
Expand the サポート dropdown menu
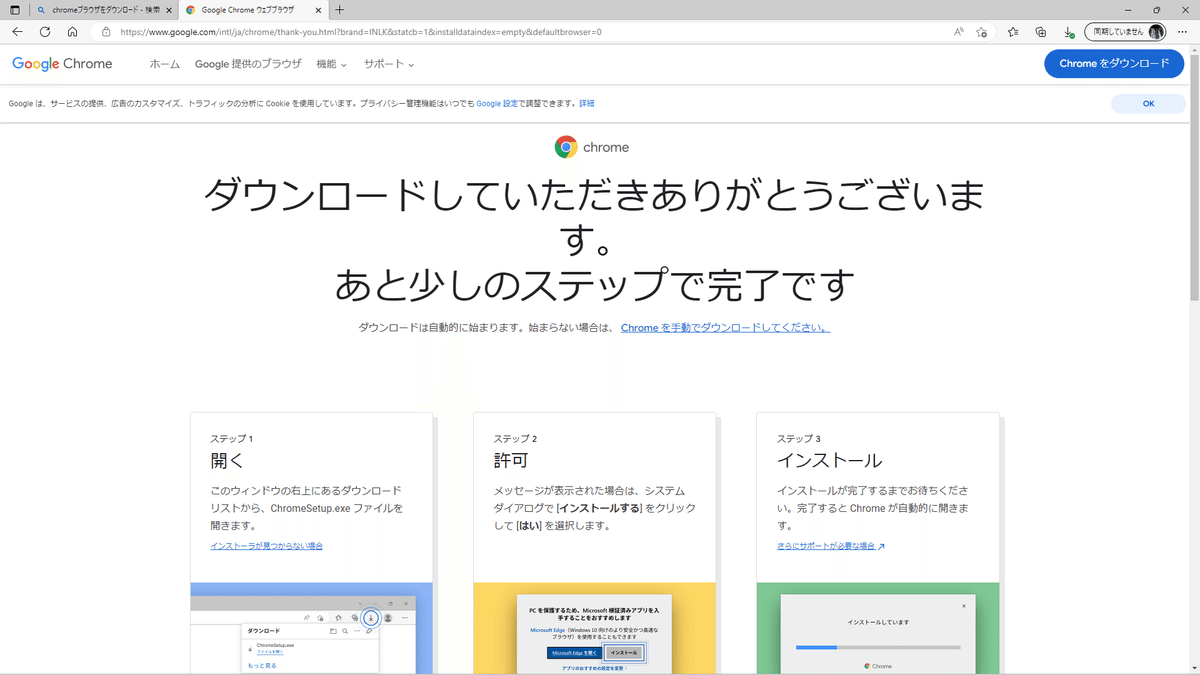389,64
